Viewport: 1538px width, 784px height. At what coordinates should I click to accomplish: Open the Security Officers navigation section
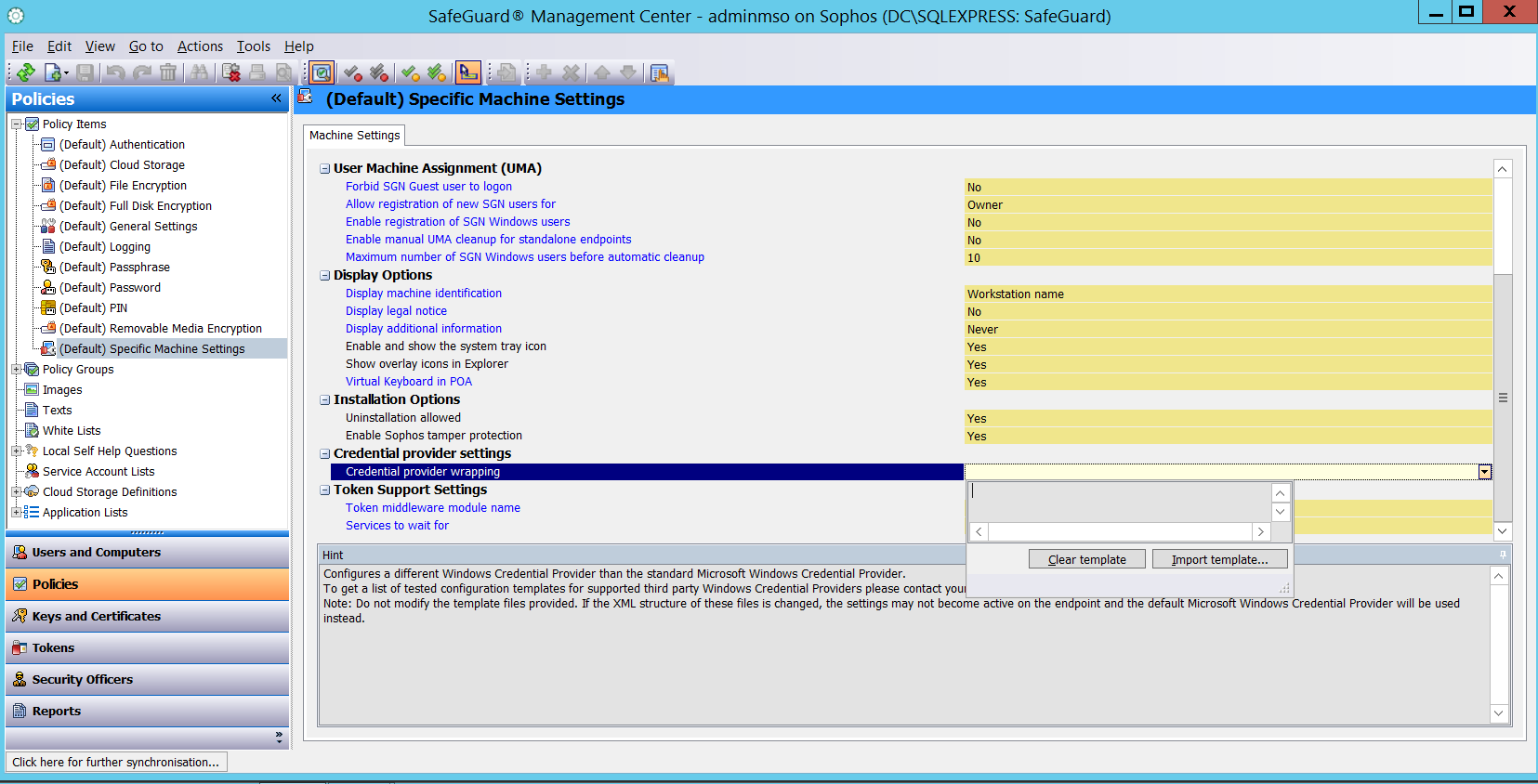(x=148, y=680)
